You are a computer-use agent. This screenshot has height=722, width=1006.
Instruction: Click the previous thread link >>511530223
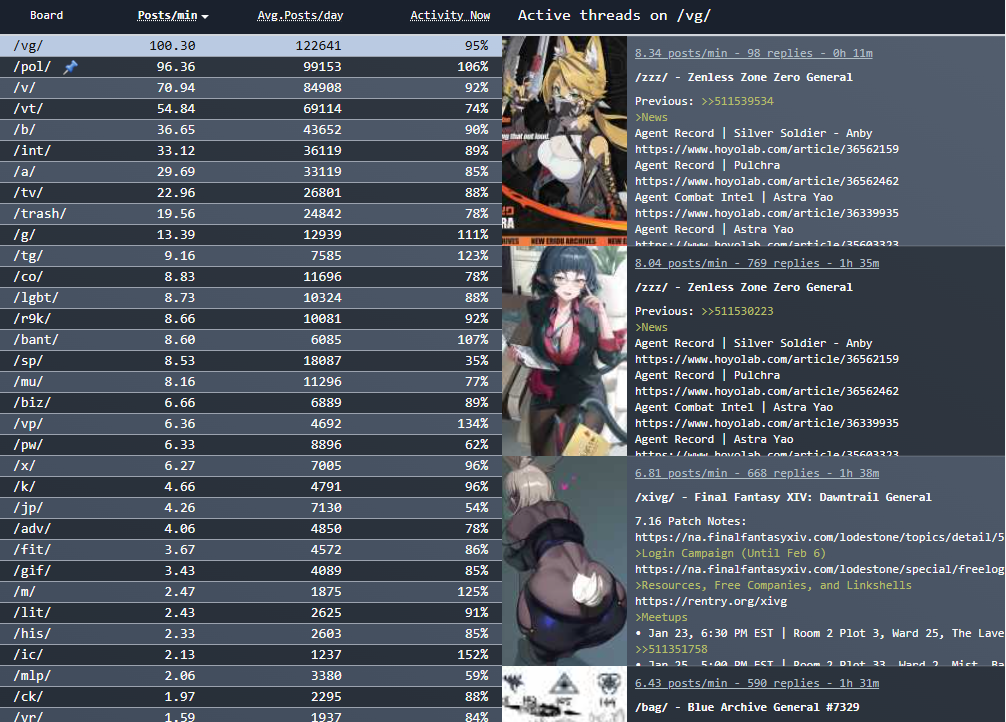[737, 311]
